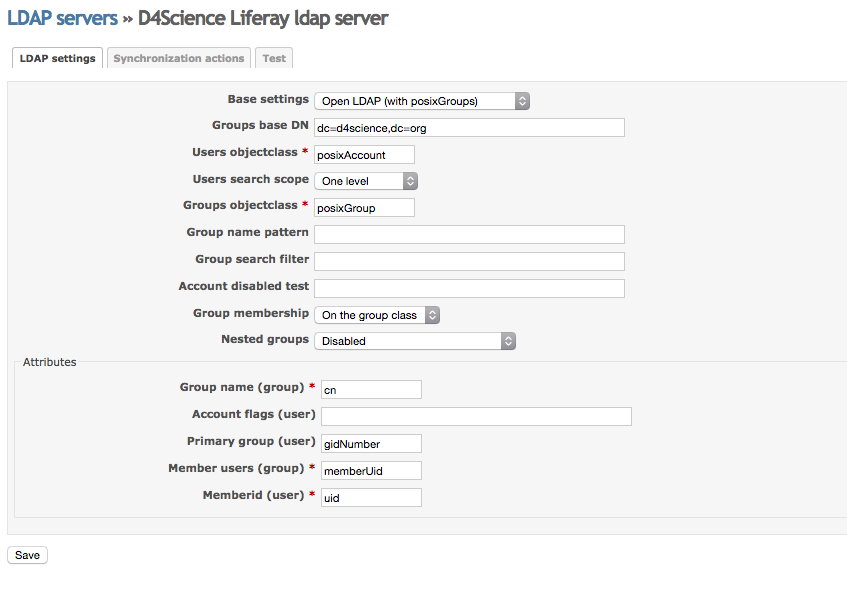The image size is (847, 589).
Task: Focus the Group search filter input
Action: coord(469,261)
